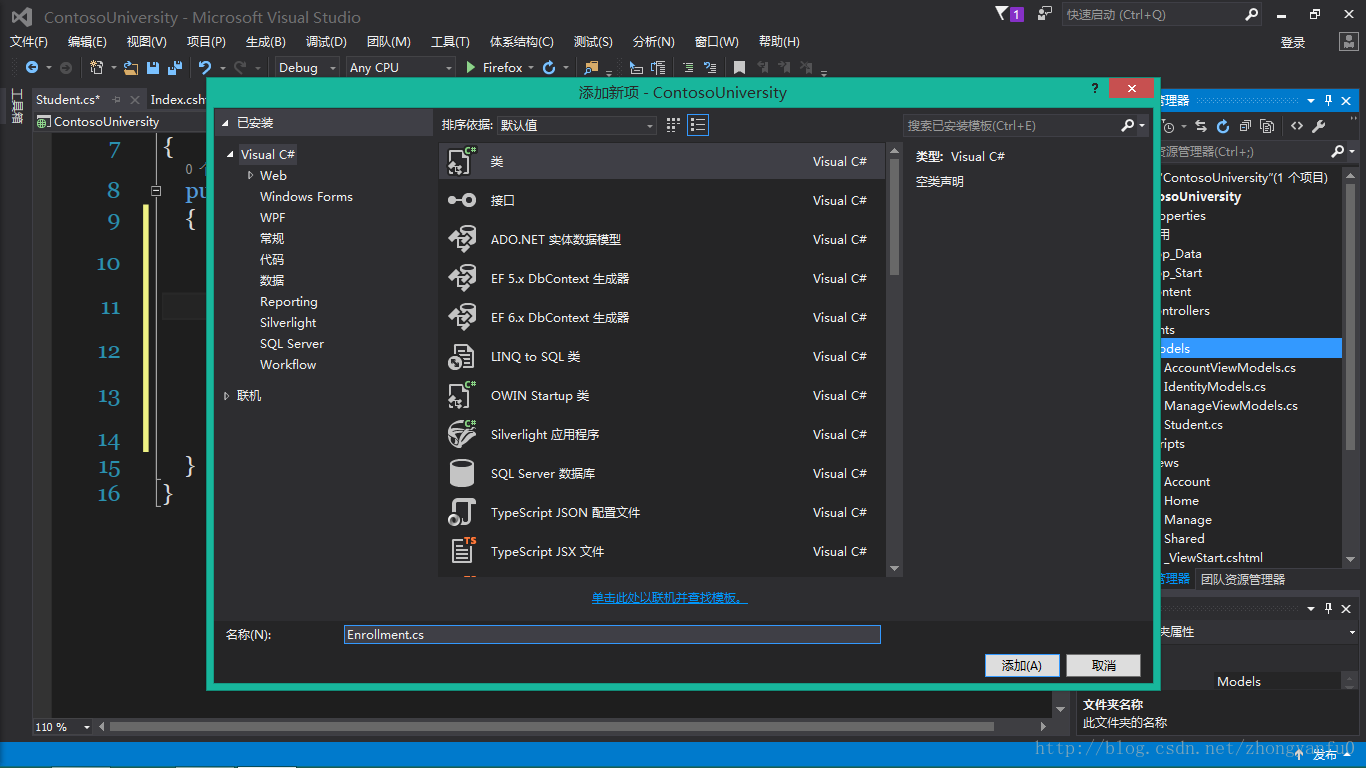Switch the template list to details list view
The width and height of the screenshot is (1366, 768).
pos(698,125)
